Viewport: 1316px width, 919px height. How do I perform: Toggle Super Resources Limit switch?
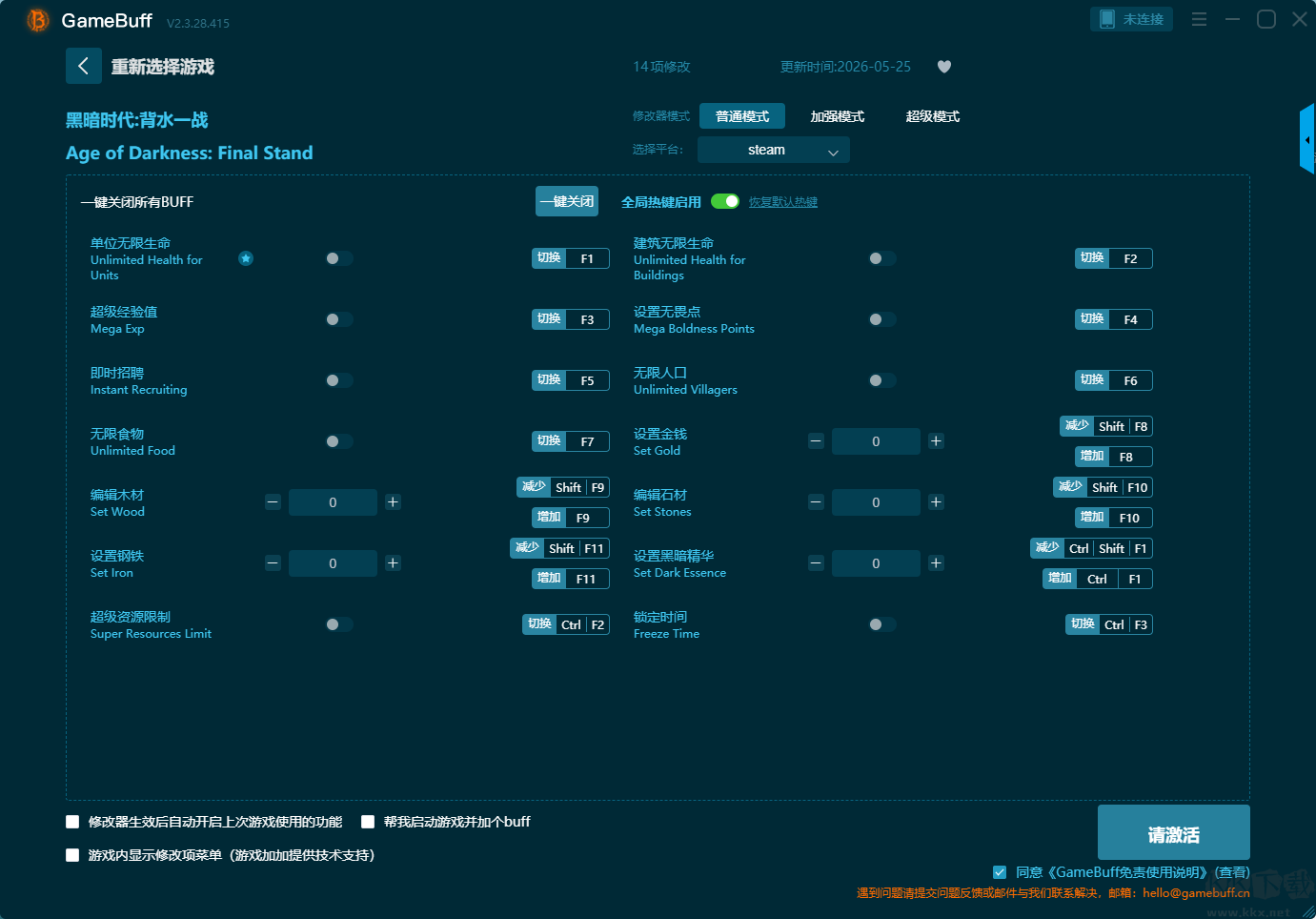click(x=339, y=624)
